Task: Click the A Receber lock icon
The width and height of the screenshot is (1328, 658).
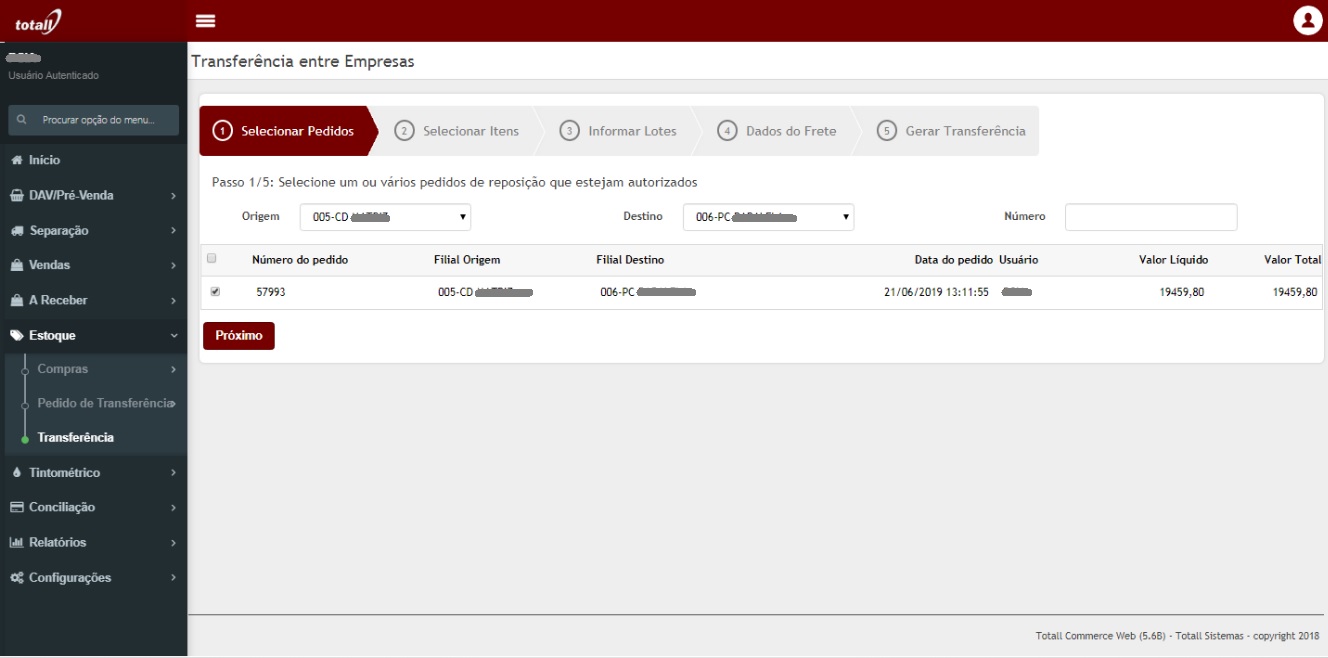Action: [x=17, y=300]
